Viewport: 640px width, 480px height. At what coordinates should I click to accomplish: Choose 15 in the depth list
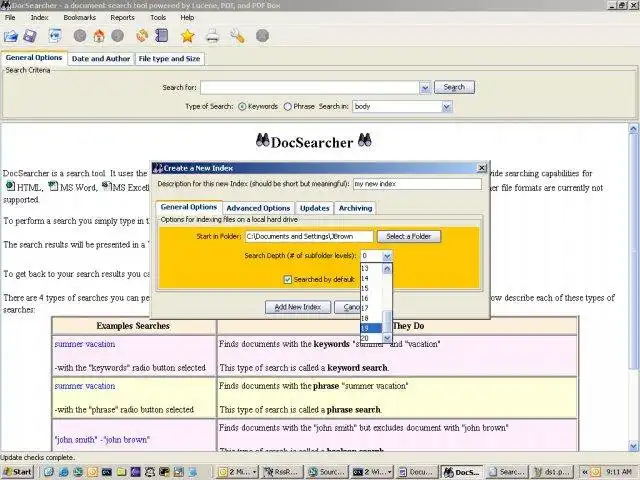(371, 288)
